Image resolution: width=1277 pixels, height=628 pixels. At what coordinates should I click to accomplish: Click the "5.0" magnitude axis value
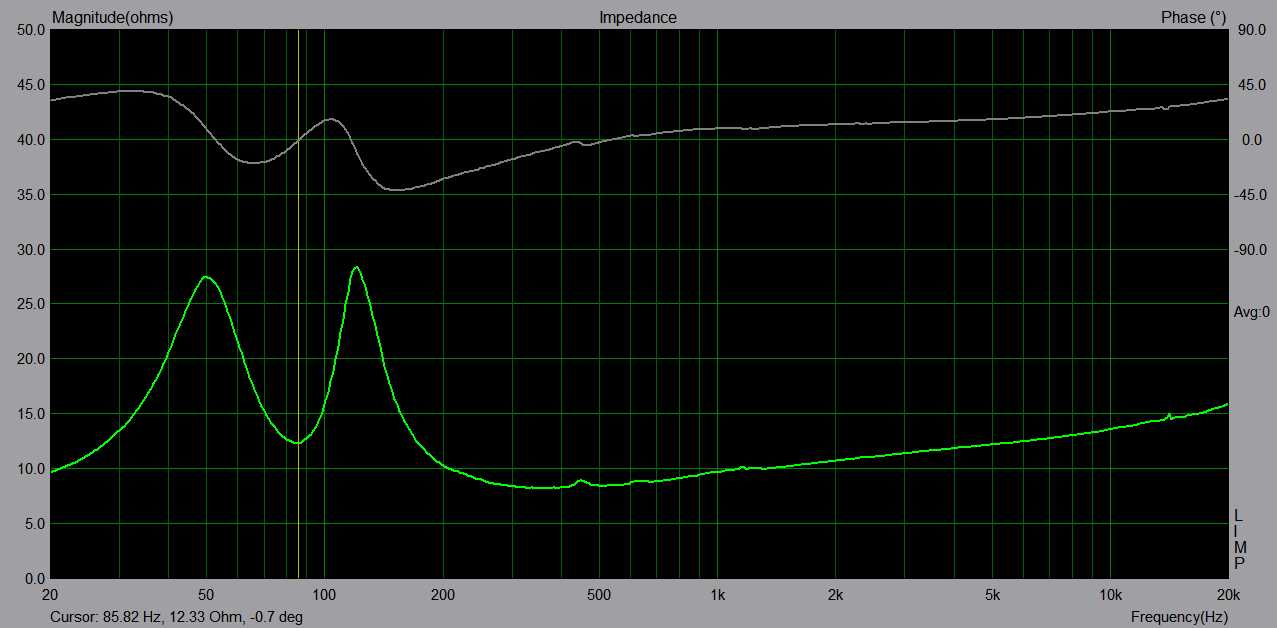35,524
